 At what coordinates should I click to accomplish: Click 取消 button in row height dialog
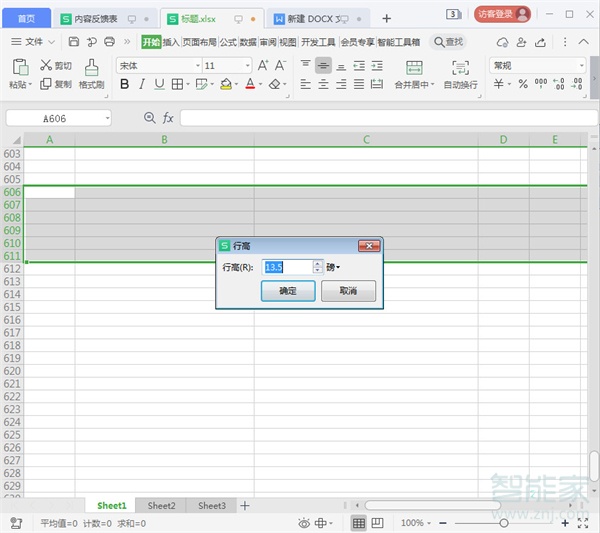click(348, 291)
